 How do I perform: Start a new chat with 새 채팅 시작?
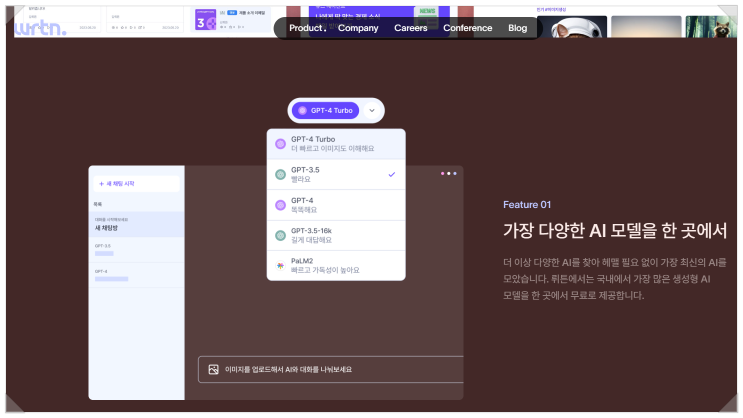137,183
